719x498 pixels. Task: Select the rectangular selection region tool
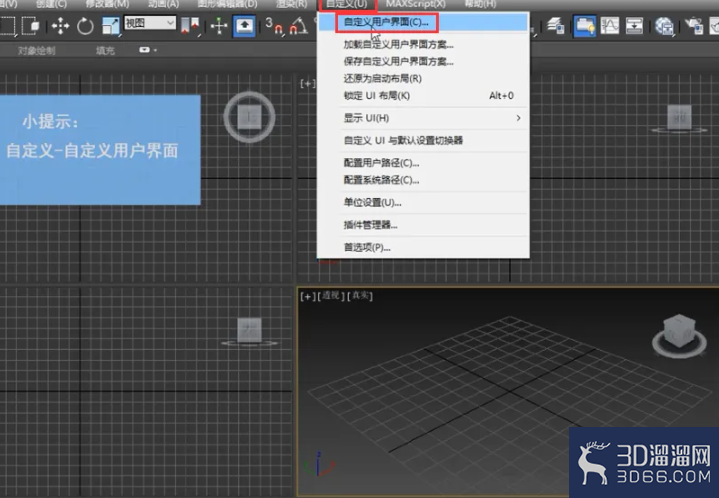pos(8,26)
